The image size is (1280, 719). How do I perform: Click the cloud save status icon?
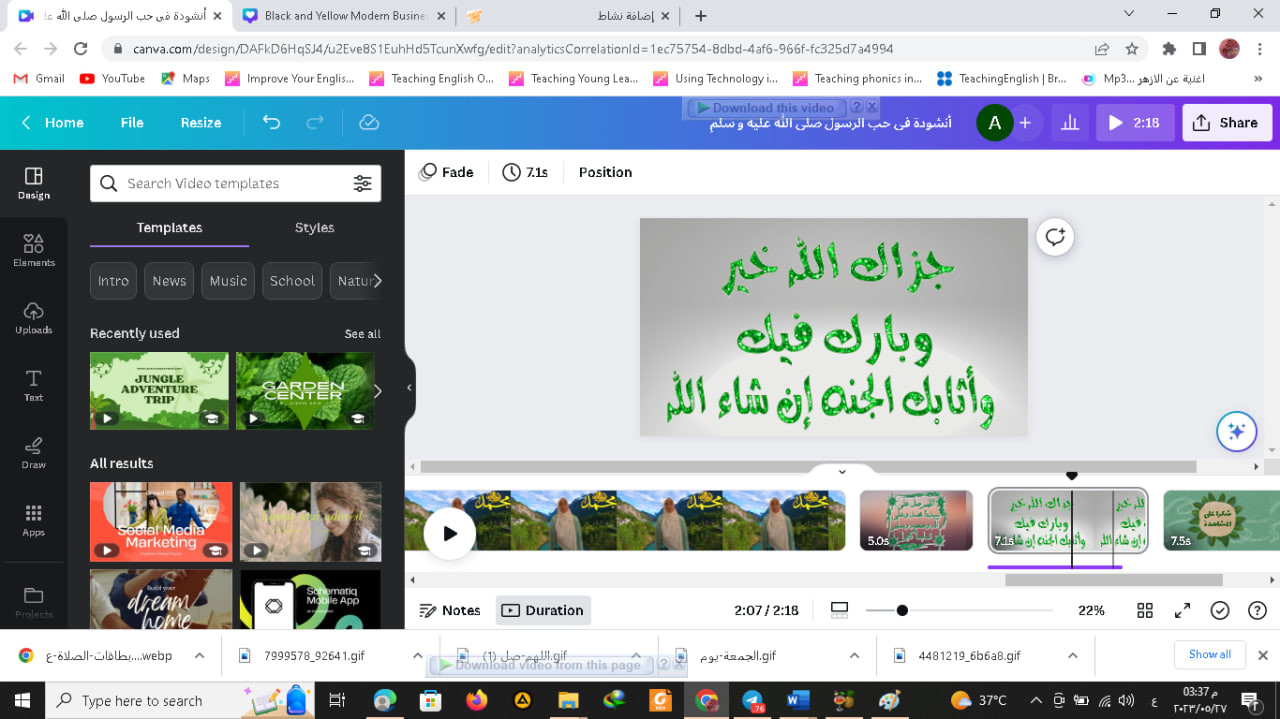coord(369,122)
